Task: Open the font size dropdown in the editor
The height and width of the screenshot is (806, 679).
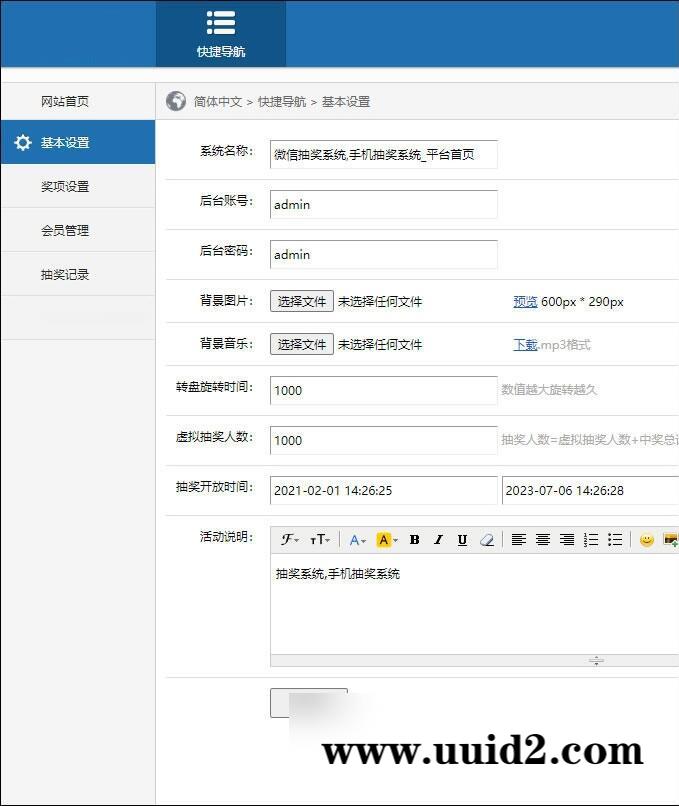Action: [x=320, y=539]
